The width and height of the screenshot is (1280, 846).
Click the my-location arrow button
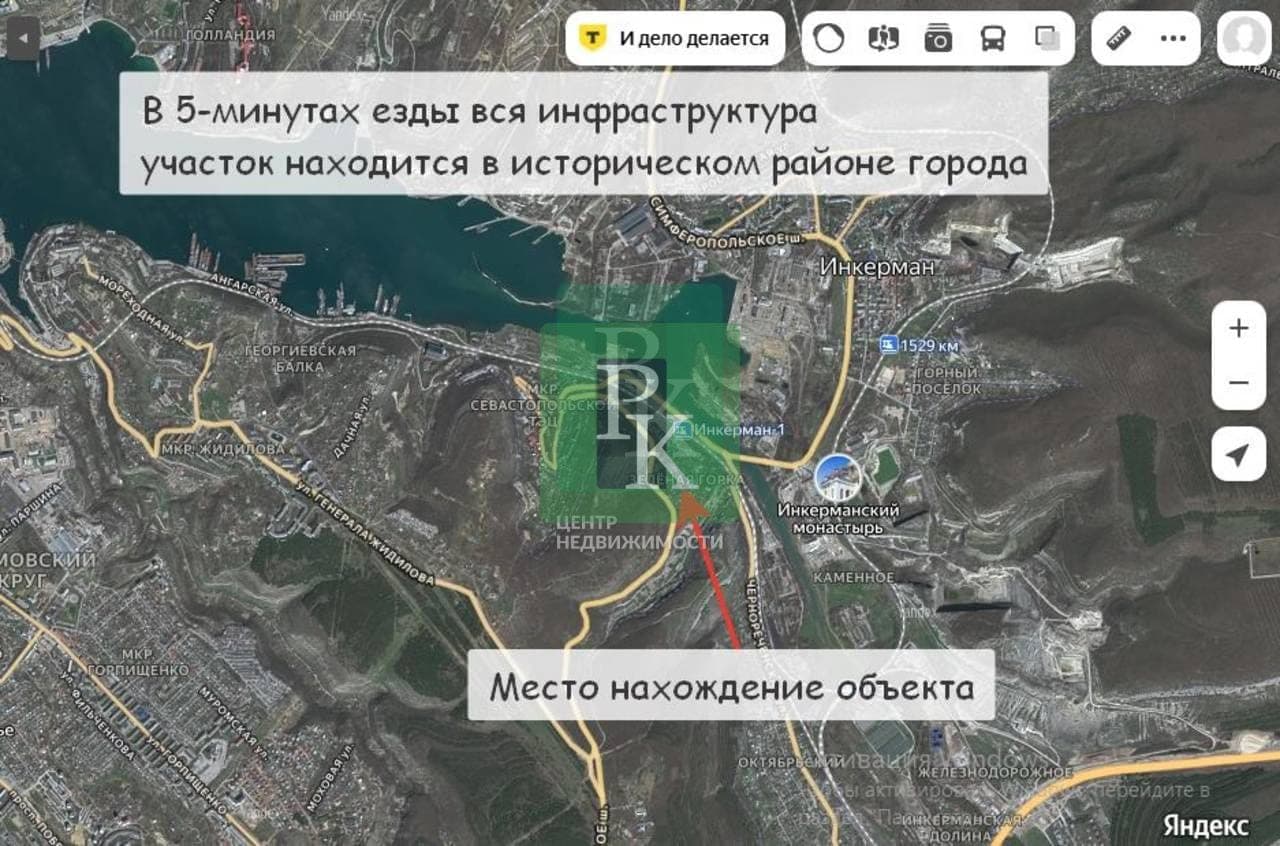(x=1239, y=455)
